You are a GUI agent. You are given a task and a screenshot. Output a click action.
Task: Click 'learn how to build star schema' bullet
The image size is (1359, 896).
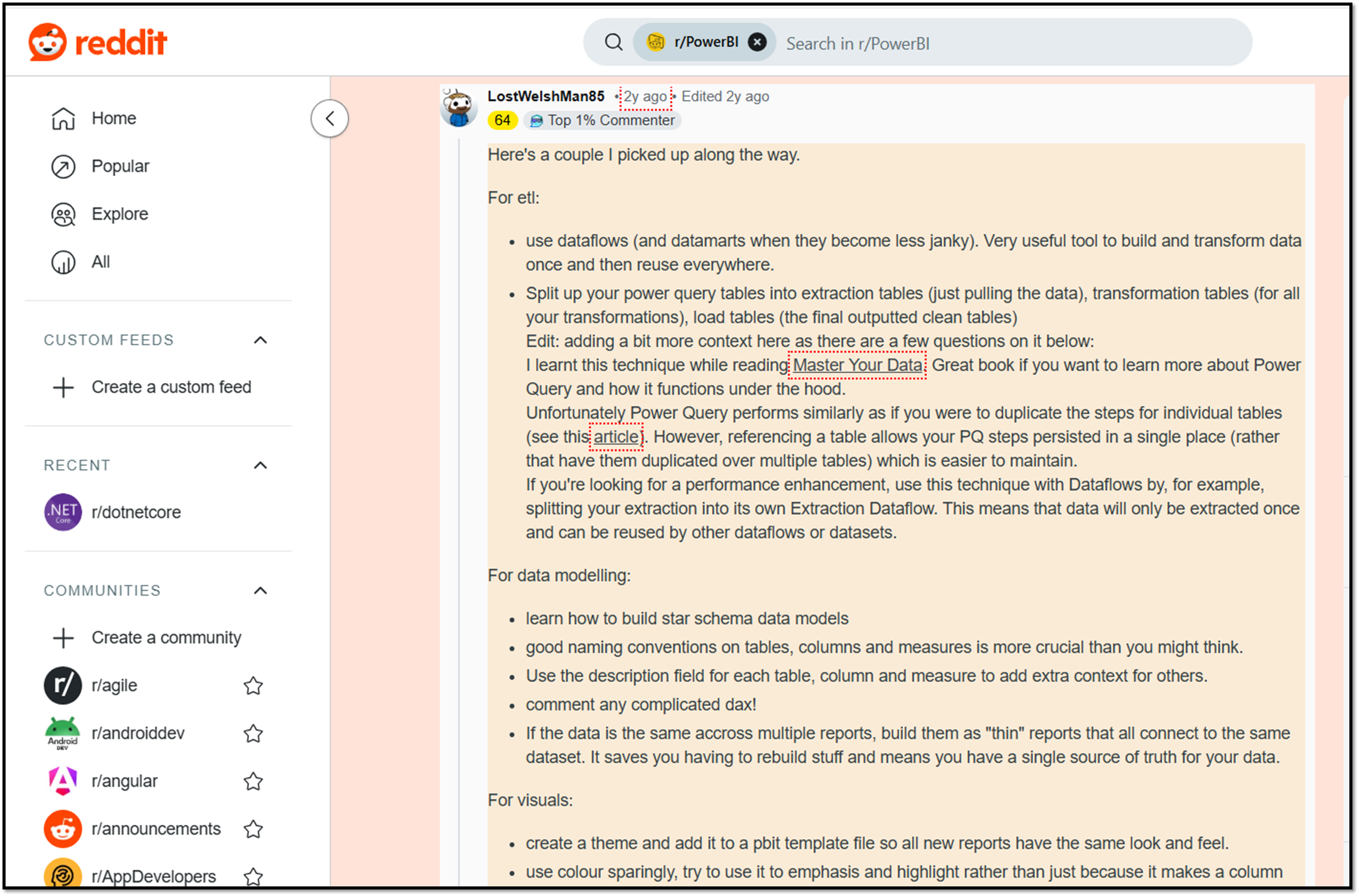687,618
